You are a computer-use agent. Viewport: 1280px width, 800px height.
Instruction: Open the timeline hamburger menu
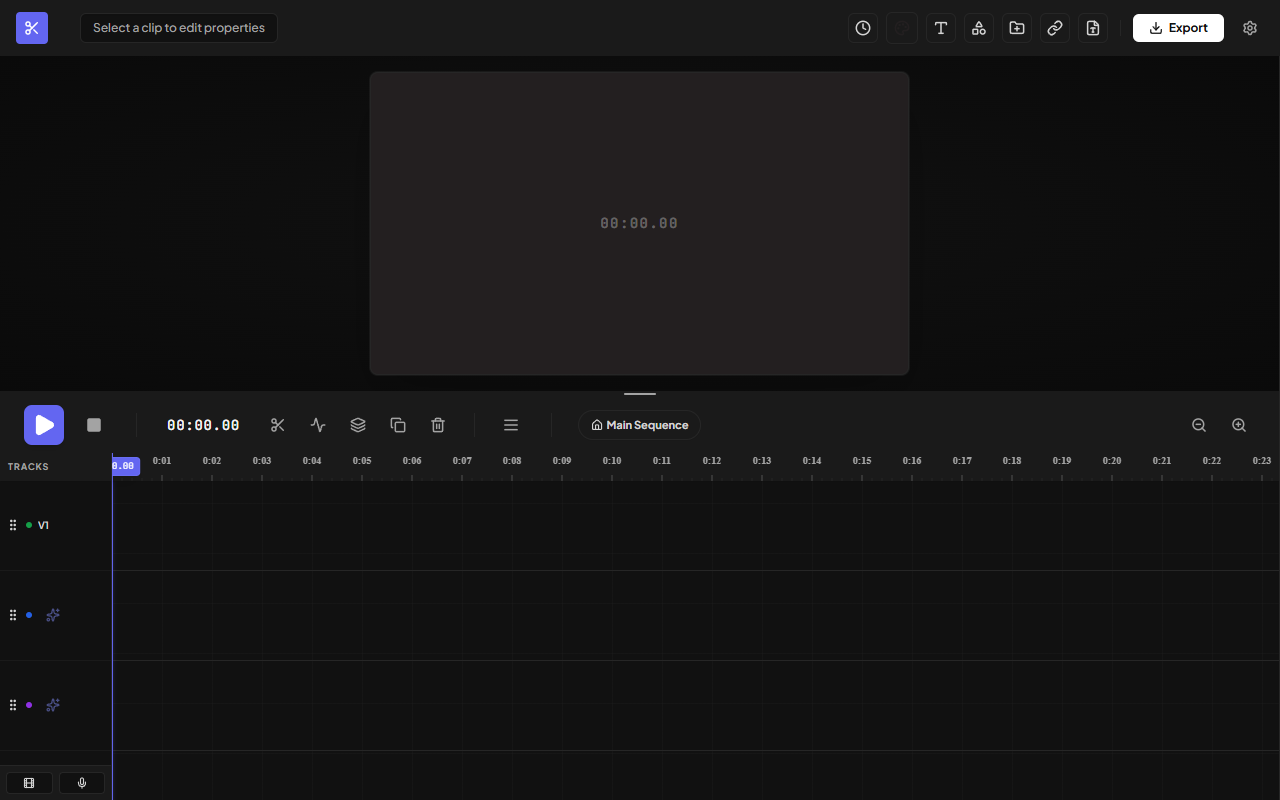pos(511,425)
